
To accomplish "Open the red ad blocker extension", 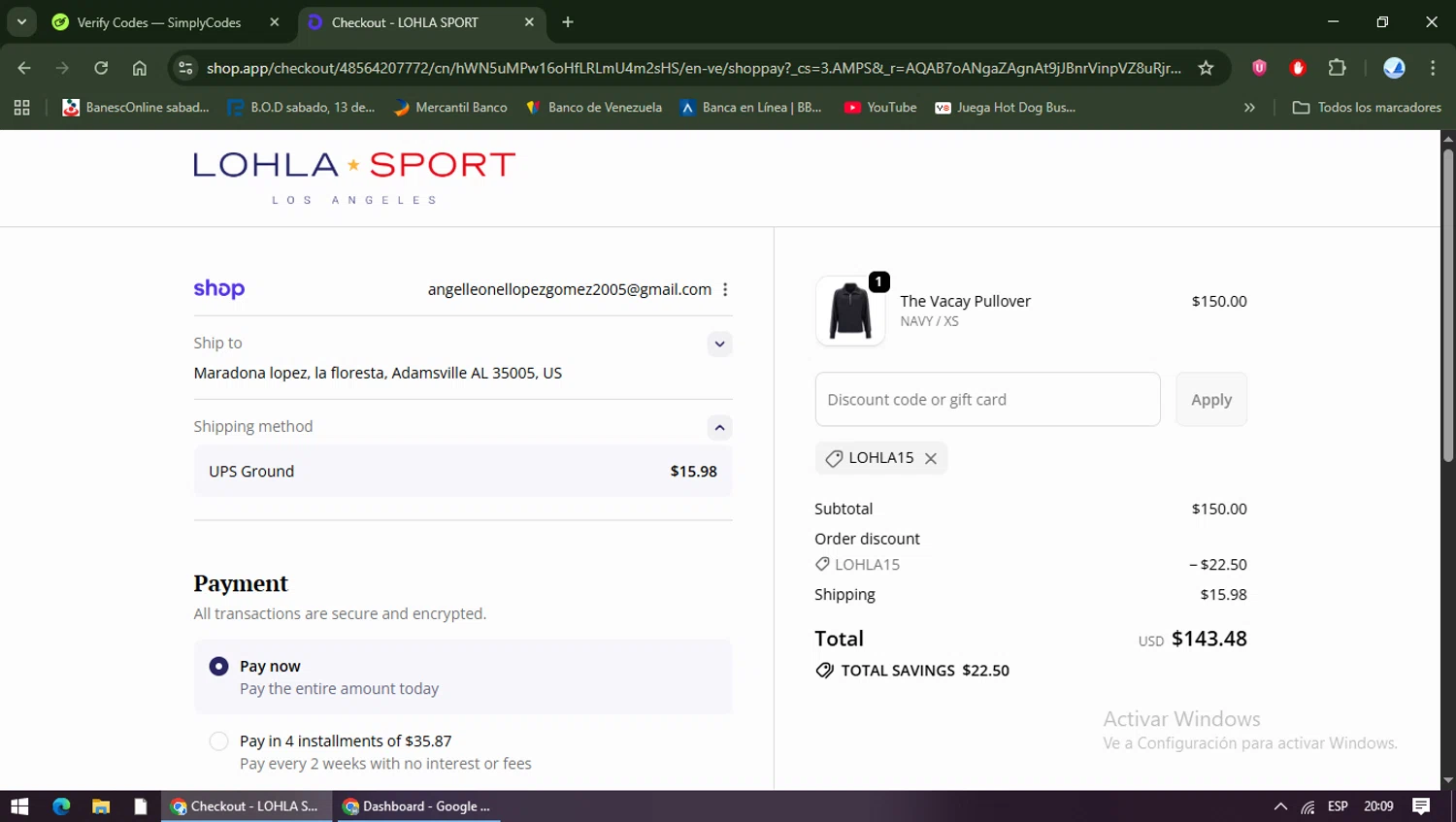I will click(x=1298, y=68).
